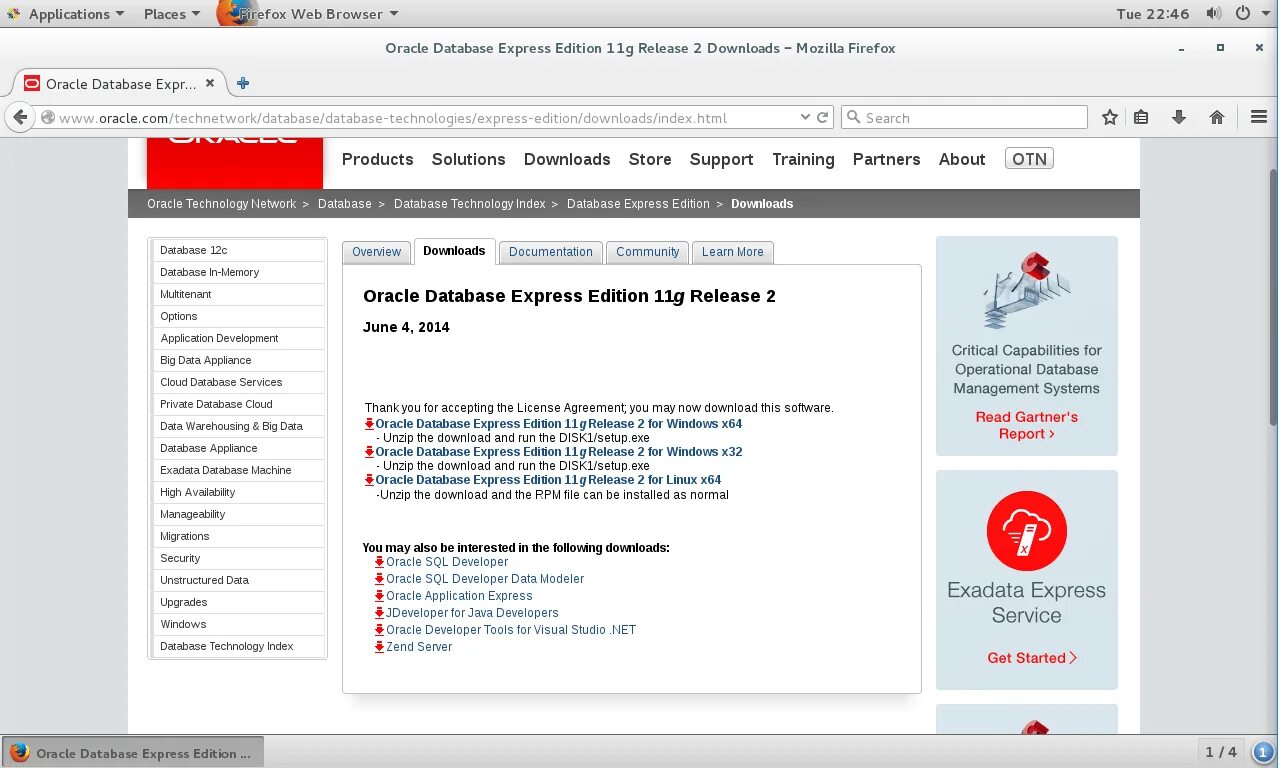Open the About menu
Image resolution: width=1280 pixels, height=768 pixels.
click(x=962, y=159)
